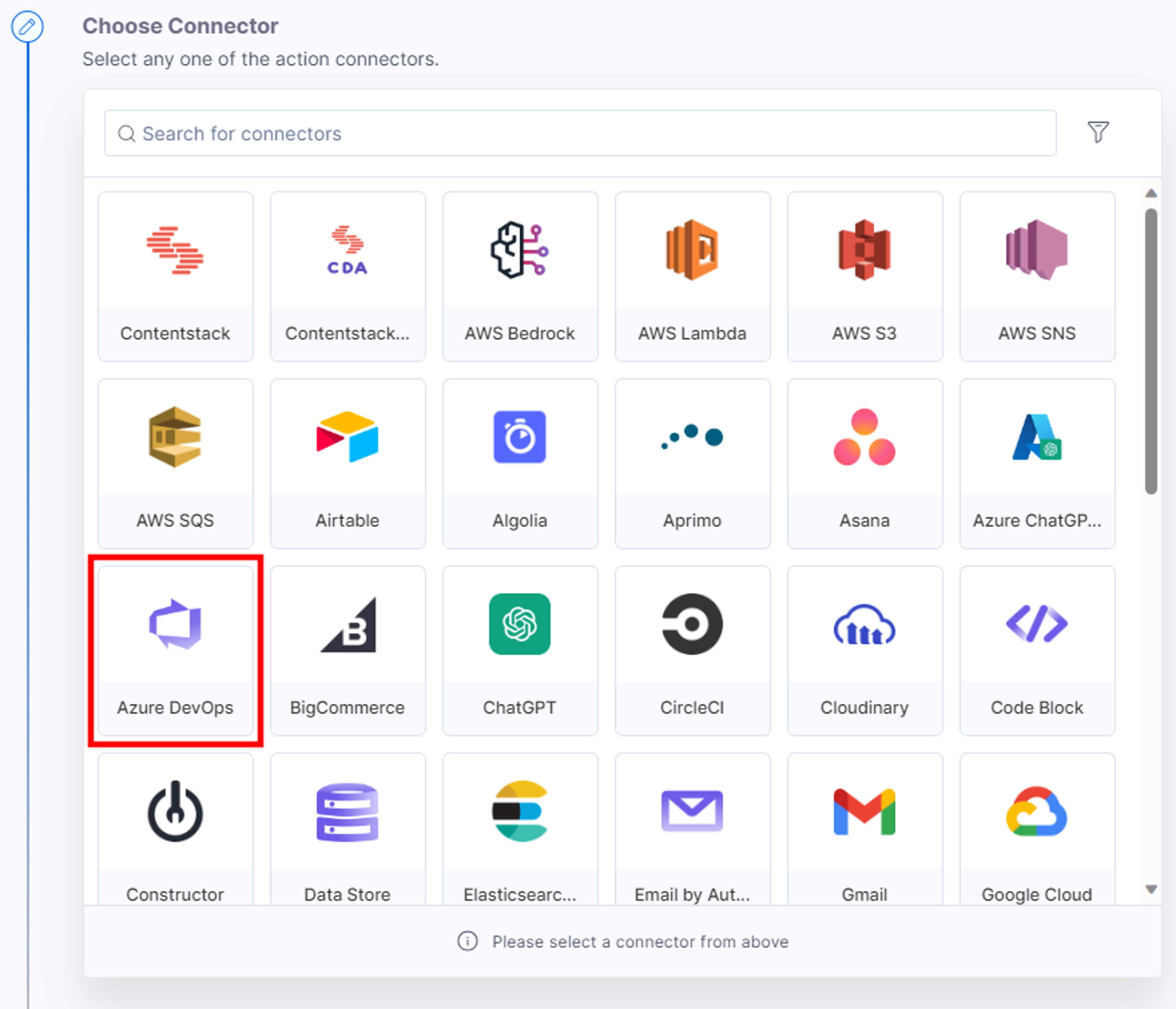Viewport: 1176px width, 1009px height.
Task: Choose the Algolia connector icon
Action: [519, 436]
